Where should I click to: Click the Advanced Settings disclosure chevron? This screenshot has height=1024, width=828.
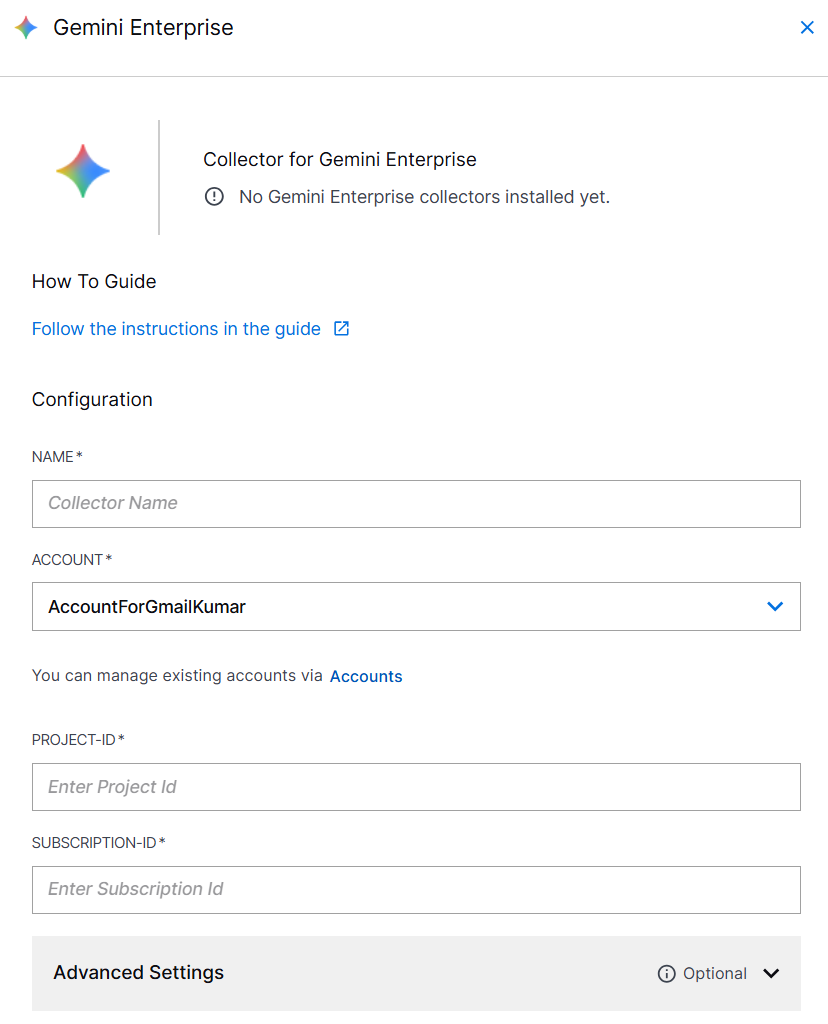click(x=771, y=973)
